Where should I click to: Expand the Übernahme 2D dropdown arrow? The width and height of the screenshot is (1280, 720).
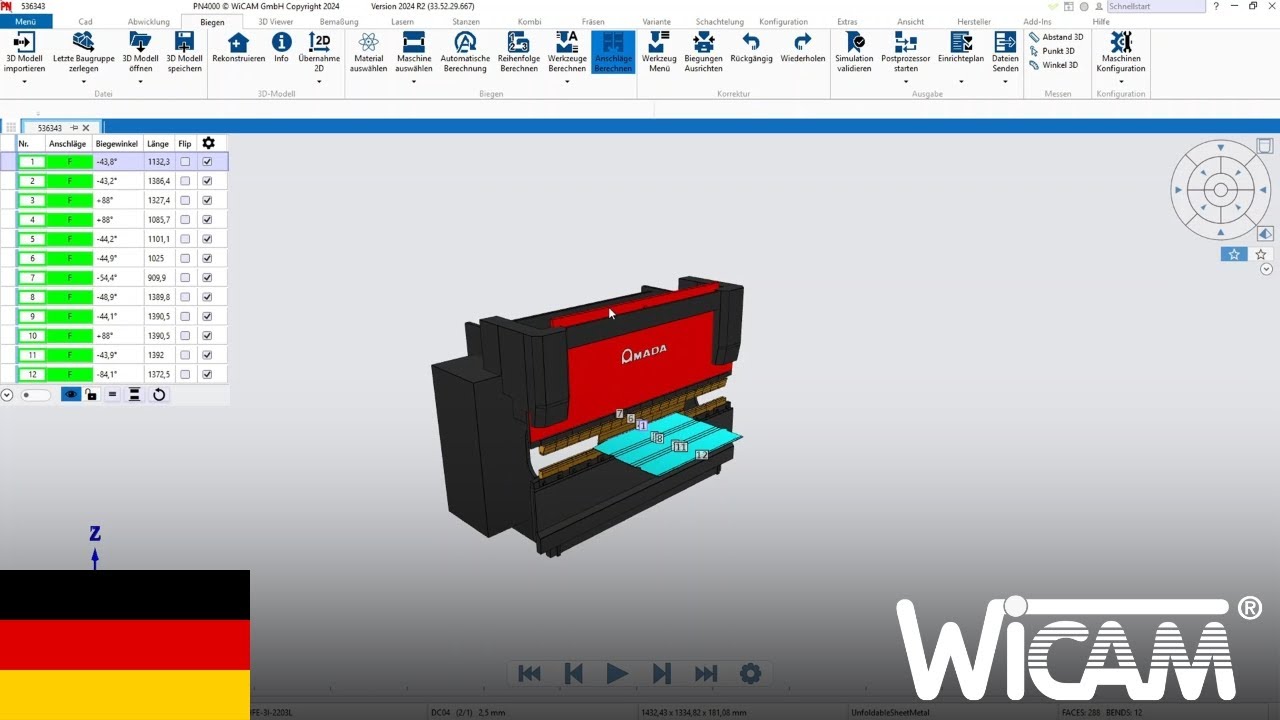319,82
